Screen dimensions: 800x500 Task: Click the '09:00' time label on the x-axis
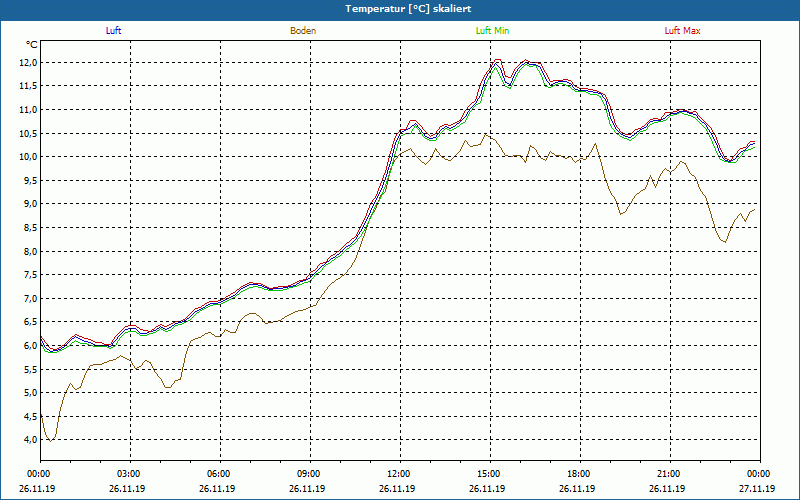point(309,474)
